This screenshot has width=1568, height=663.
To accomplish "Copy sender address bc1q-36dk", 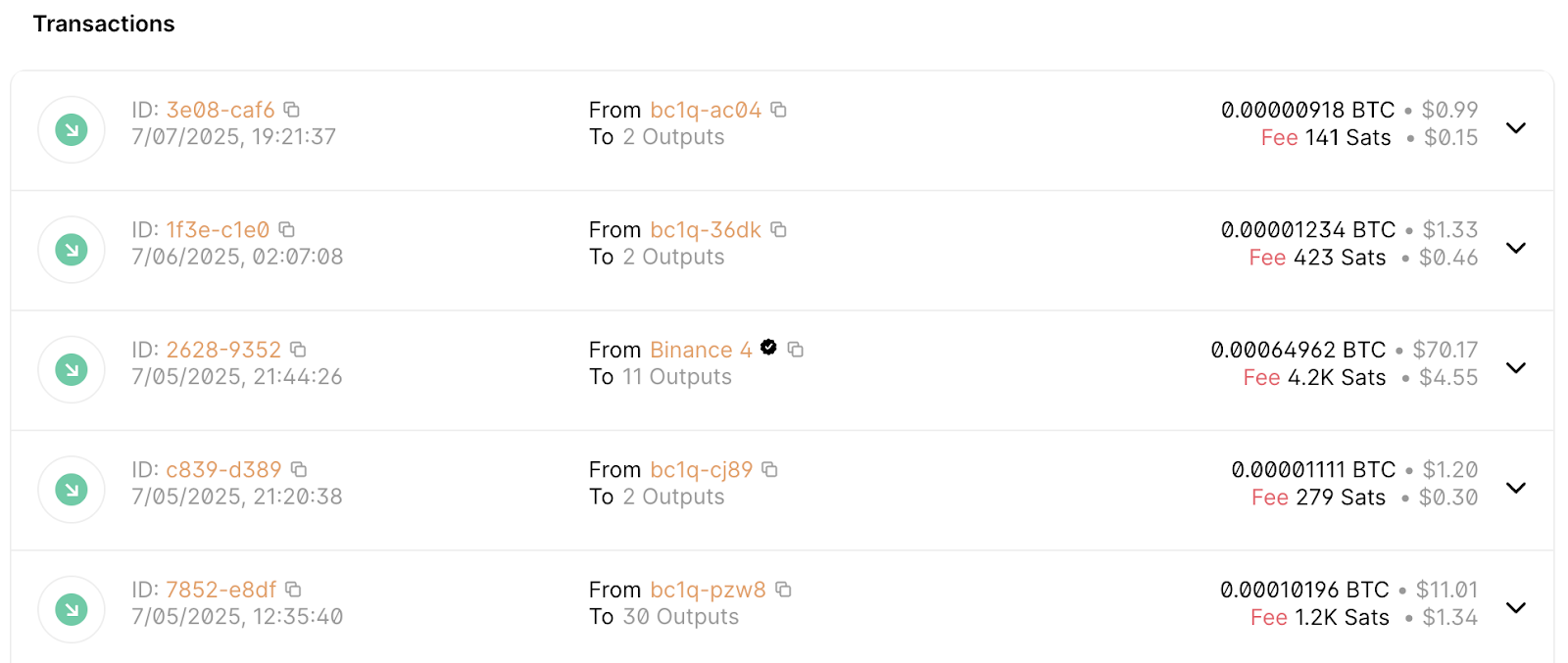I will tap(778, 229).
